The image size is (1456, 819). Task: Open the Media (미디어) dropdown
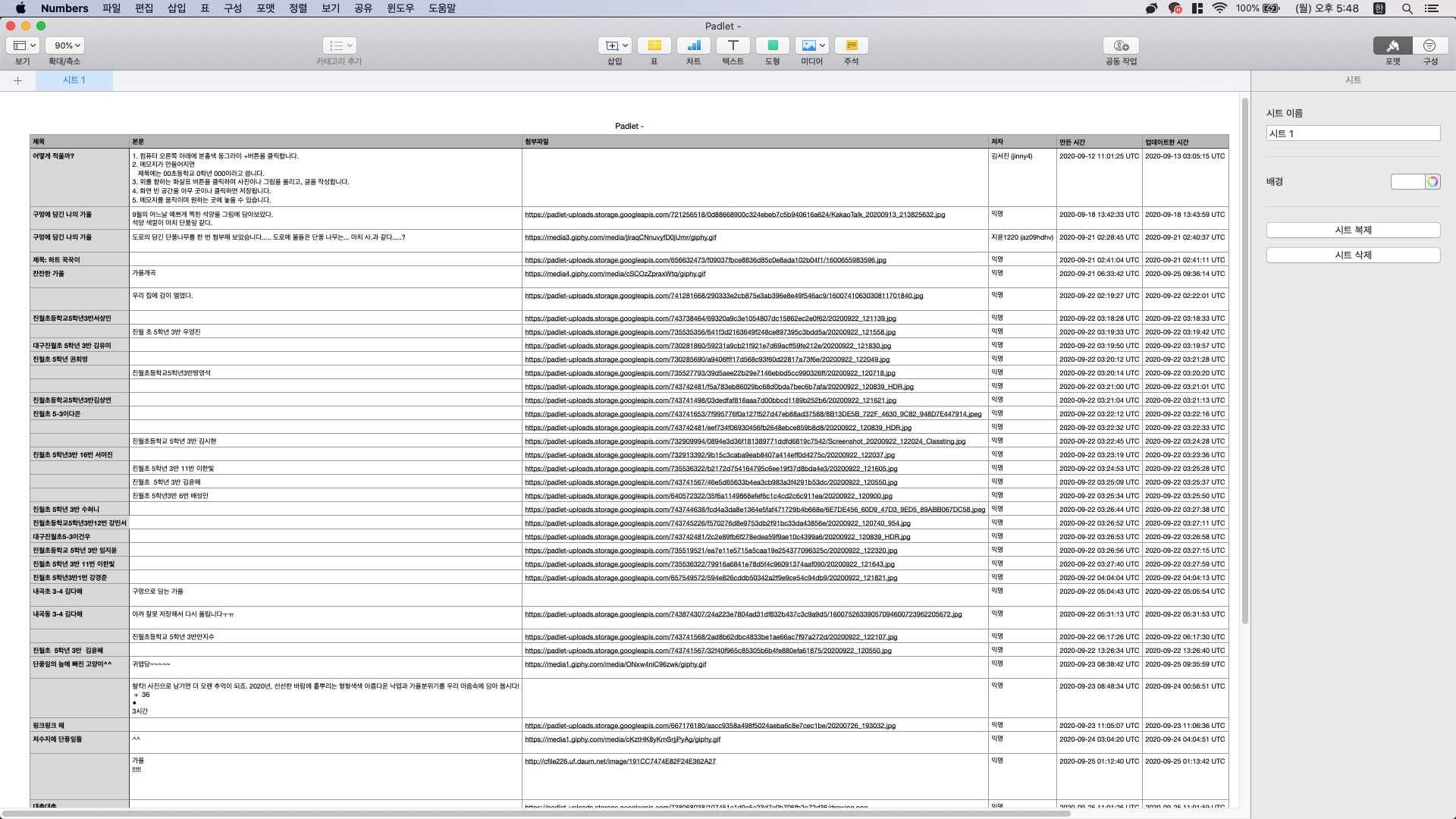point(811,46)
